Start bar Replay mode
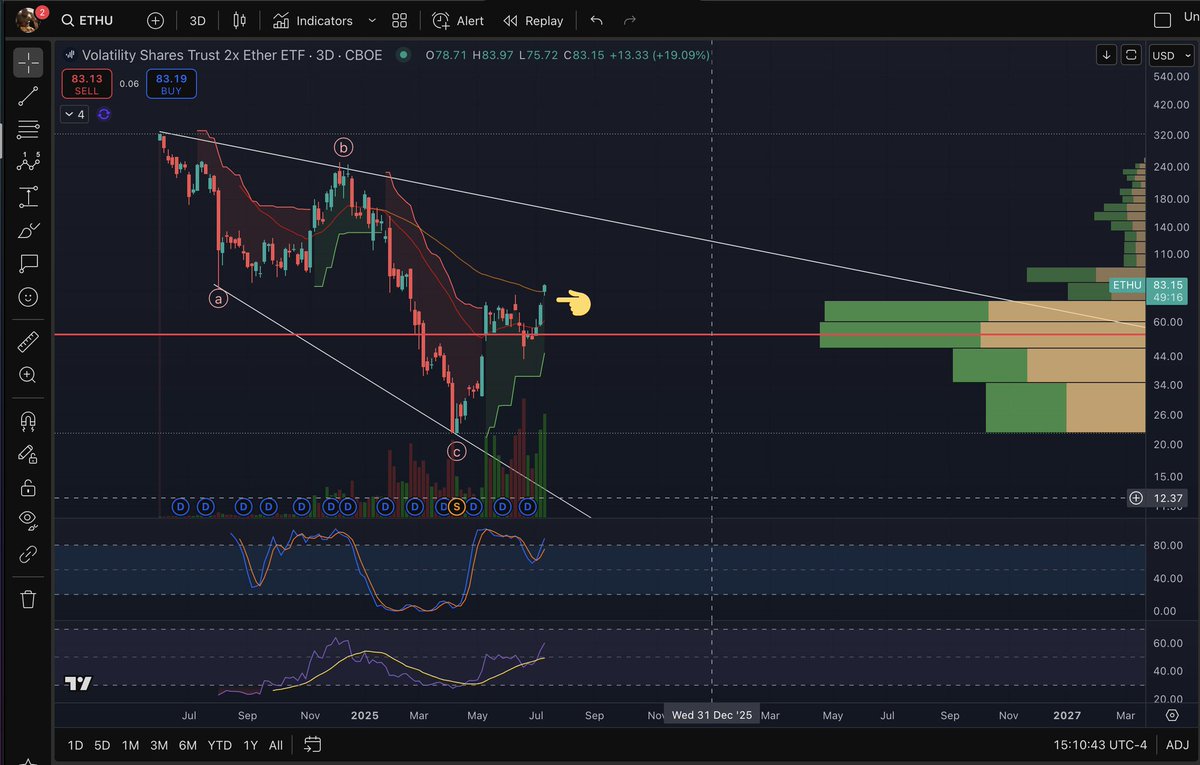Screen dimensions: 1200x765 533,20
